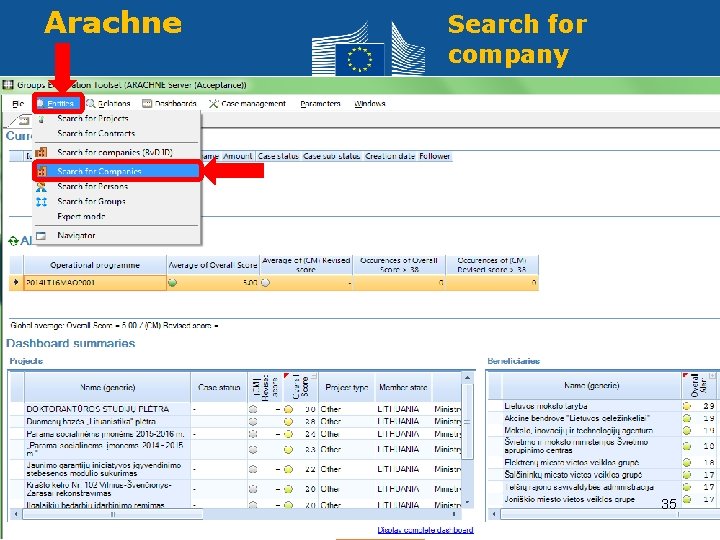
Task: Click grey revised score icon in DOKTORANTŪROS row
Action: click(x=253, y=409)
